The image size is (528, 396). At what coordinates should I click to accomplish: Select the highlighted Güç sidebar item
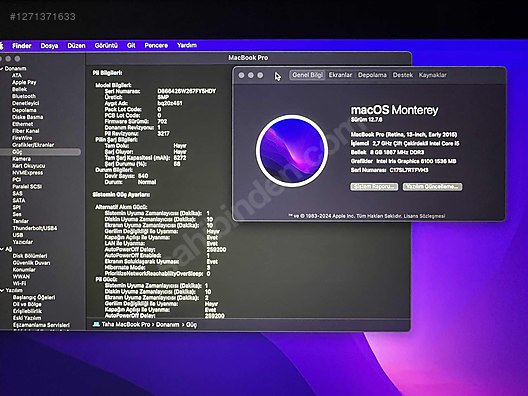pyautogui.click(x=40, y=152)
